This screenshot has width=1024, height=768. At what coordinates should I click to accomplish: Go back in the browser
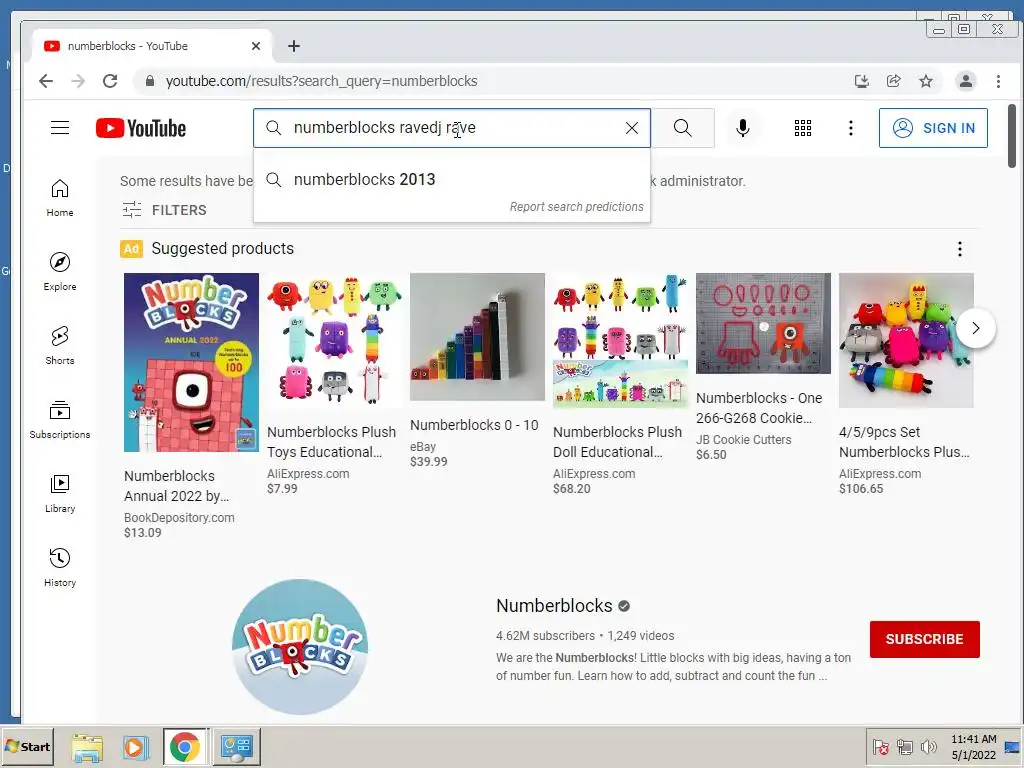pos(46,81)
